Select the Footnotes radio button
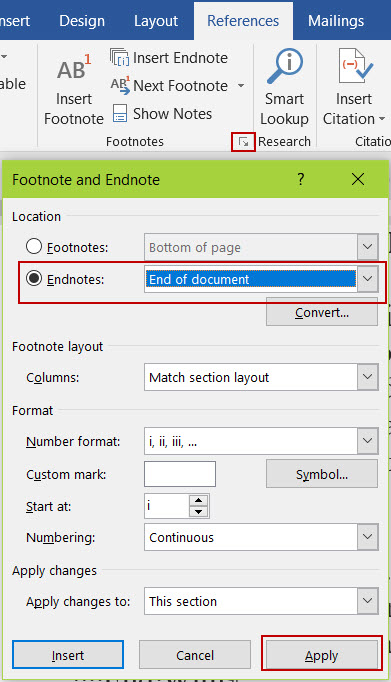The height and width of the screenshot is (682, 391). (x=33, y=247)
